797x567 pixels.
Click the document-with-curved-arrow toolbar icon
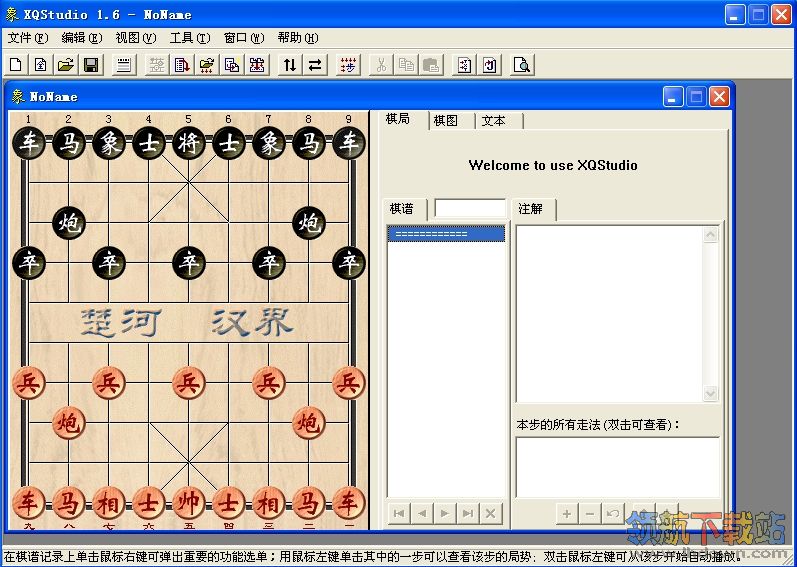click(x=489, y=65)
